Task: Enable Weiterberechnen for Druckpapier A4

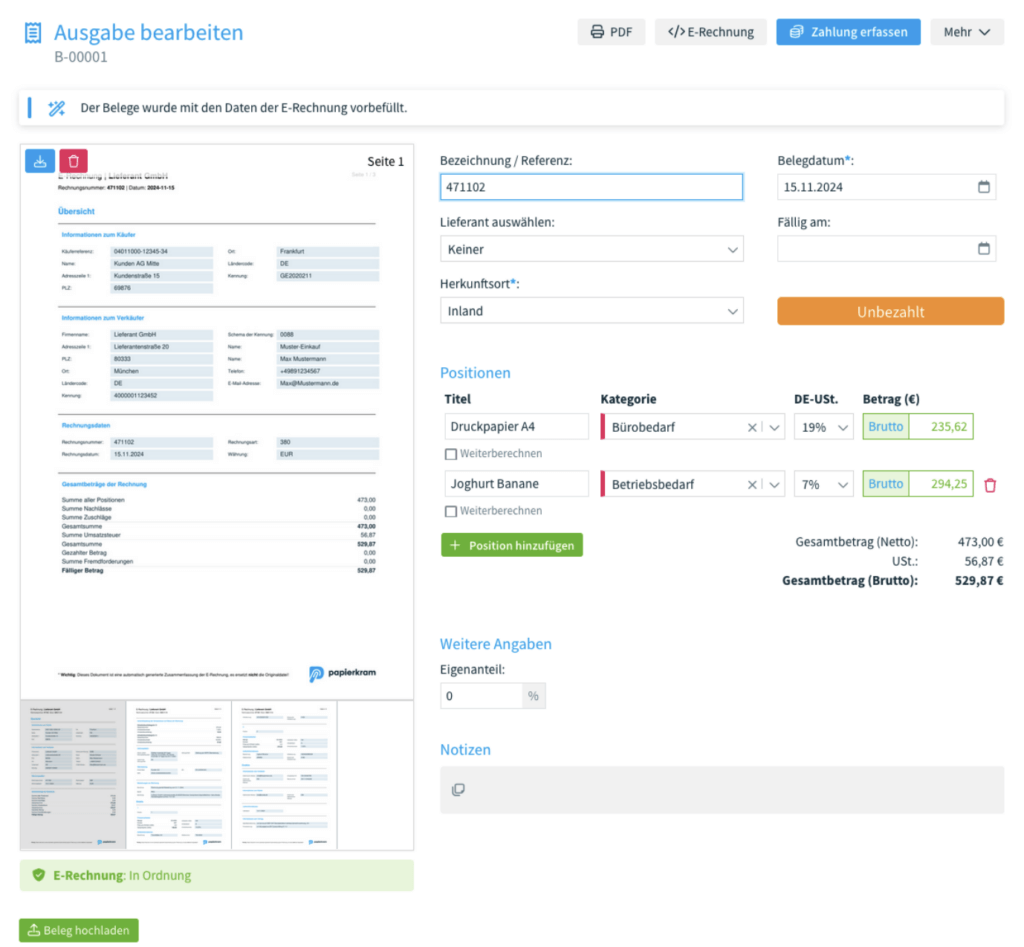Action: point(451,454)
